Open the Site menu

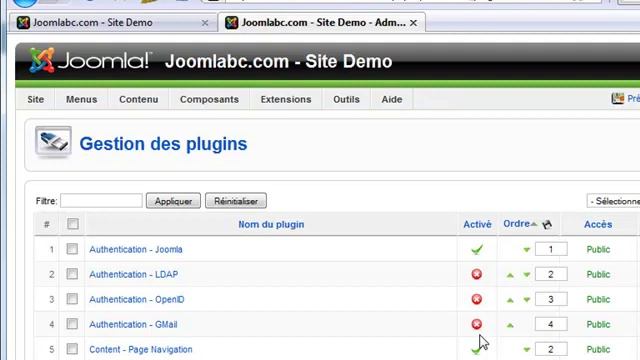[x=36, y=99]
